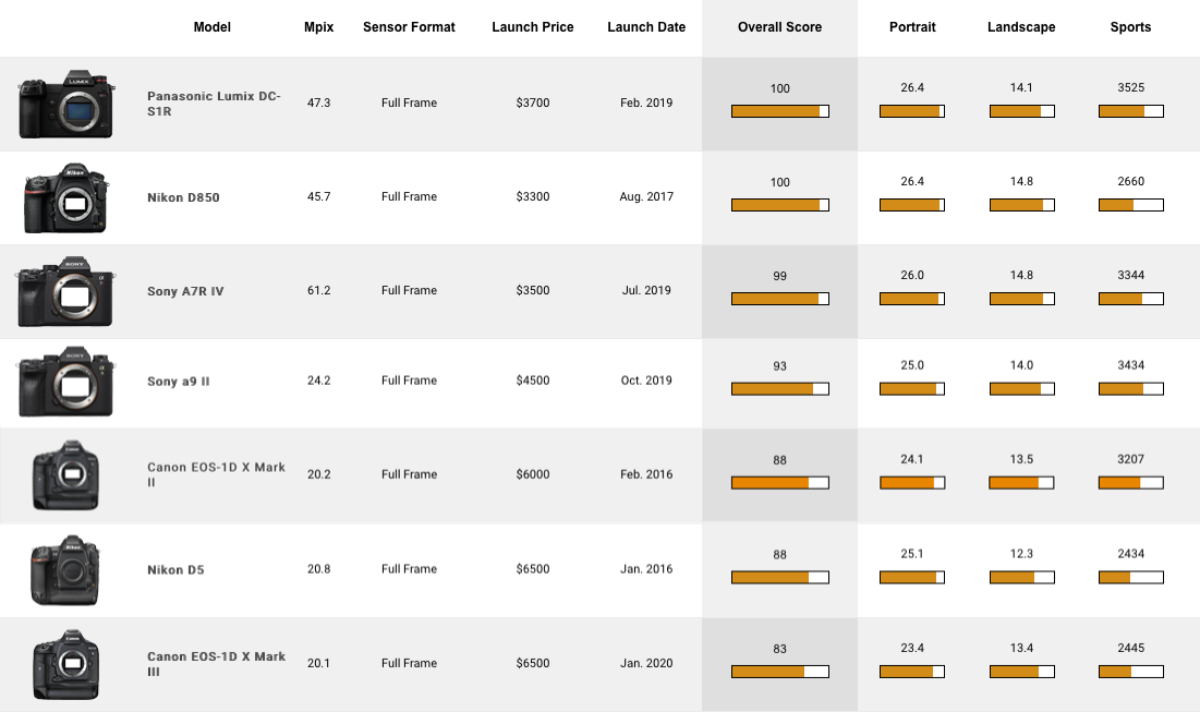Open the Nikon D850 model name link
Screen dimensions: 1200x712
183,198
